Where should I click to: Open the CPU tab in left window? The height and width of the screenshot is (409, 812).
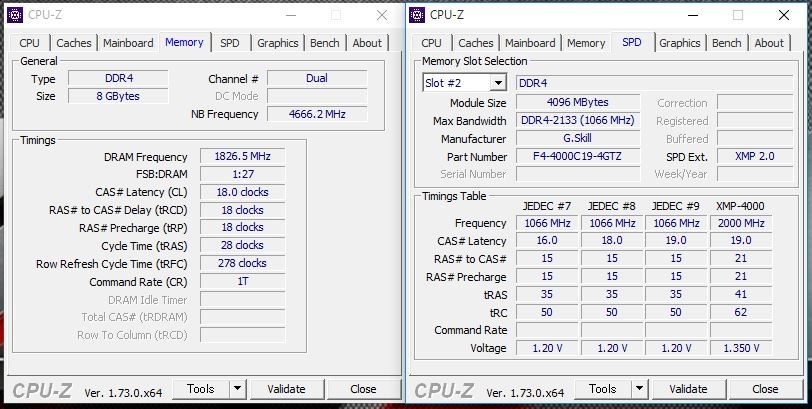coord(29,43)
